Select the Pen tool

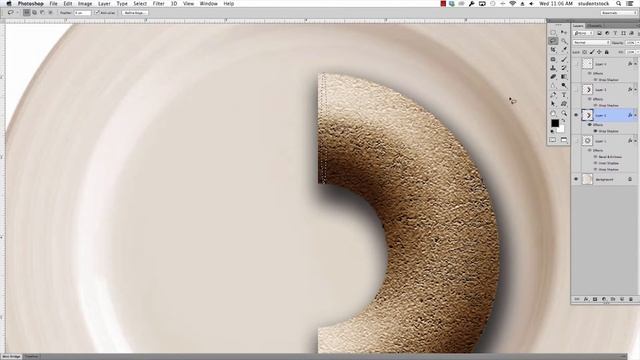pos(553,95)
